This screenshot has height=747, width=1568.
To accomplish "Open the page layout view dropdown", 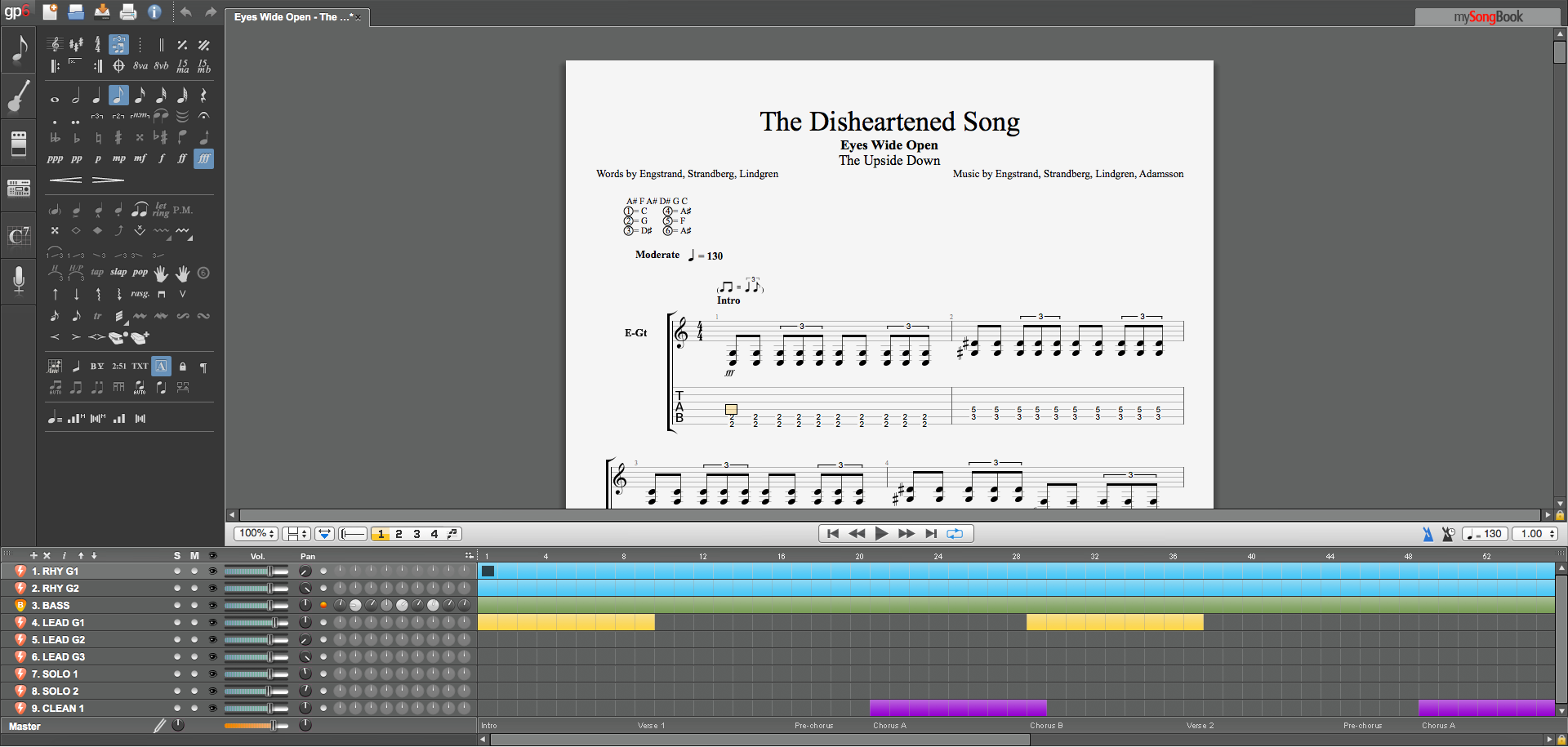I will click(296, 534).
